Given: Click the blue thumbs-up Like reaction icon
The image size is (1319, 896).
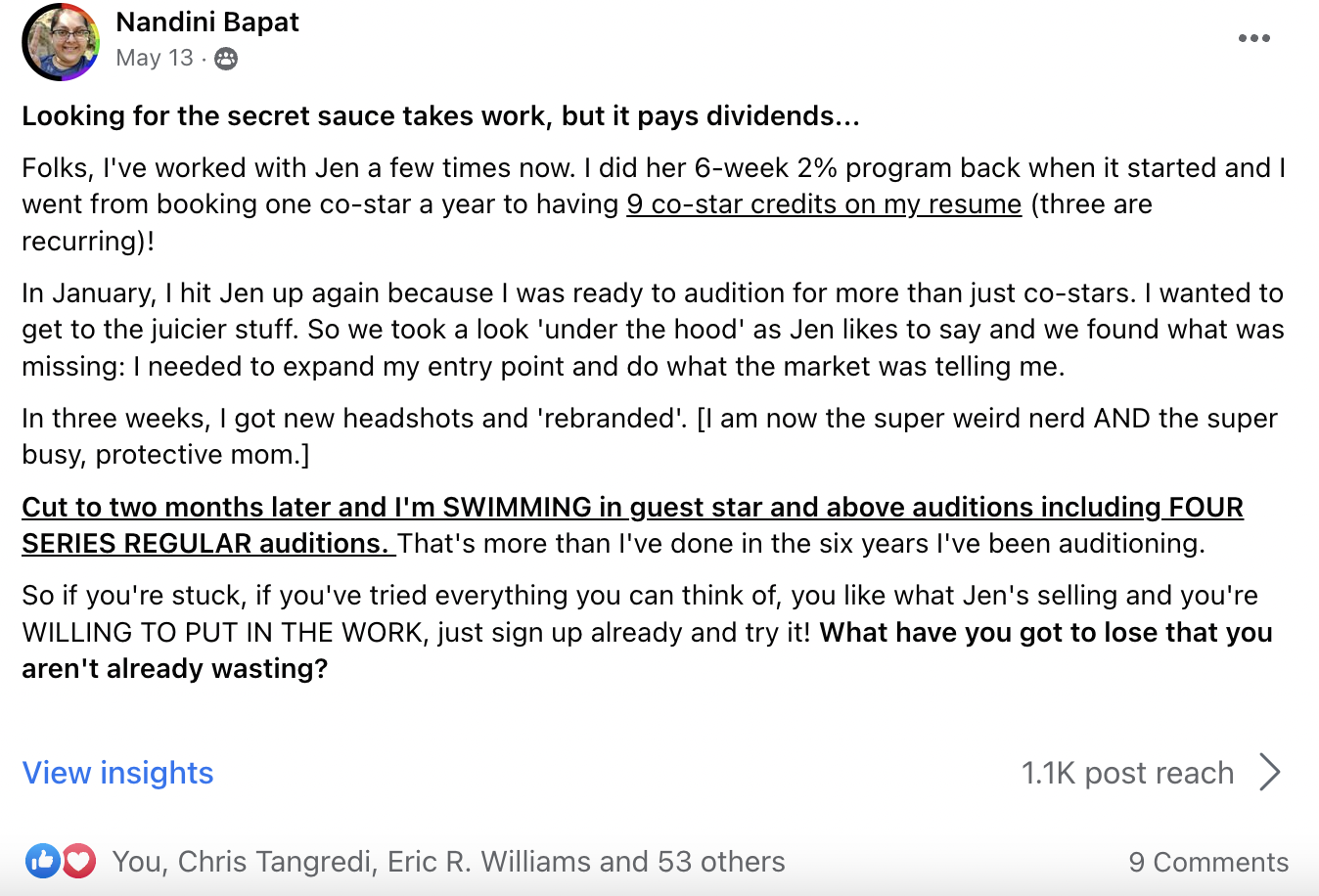Looking at the screenshot, I should (42, 861).
